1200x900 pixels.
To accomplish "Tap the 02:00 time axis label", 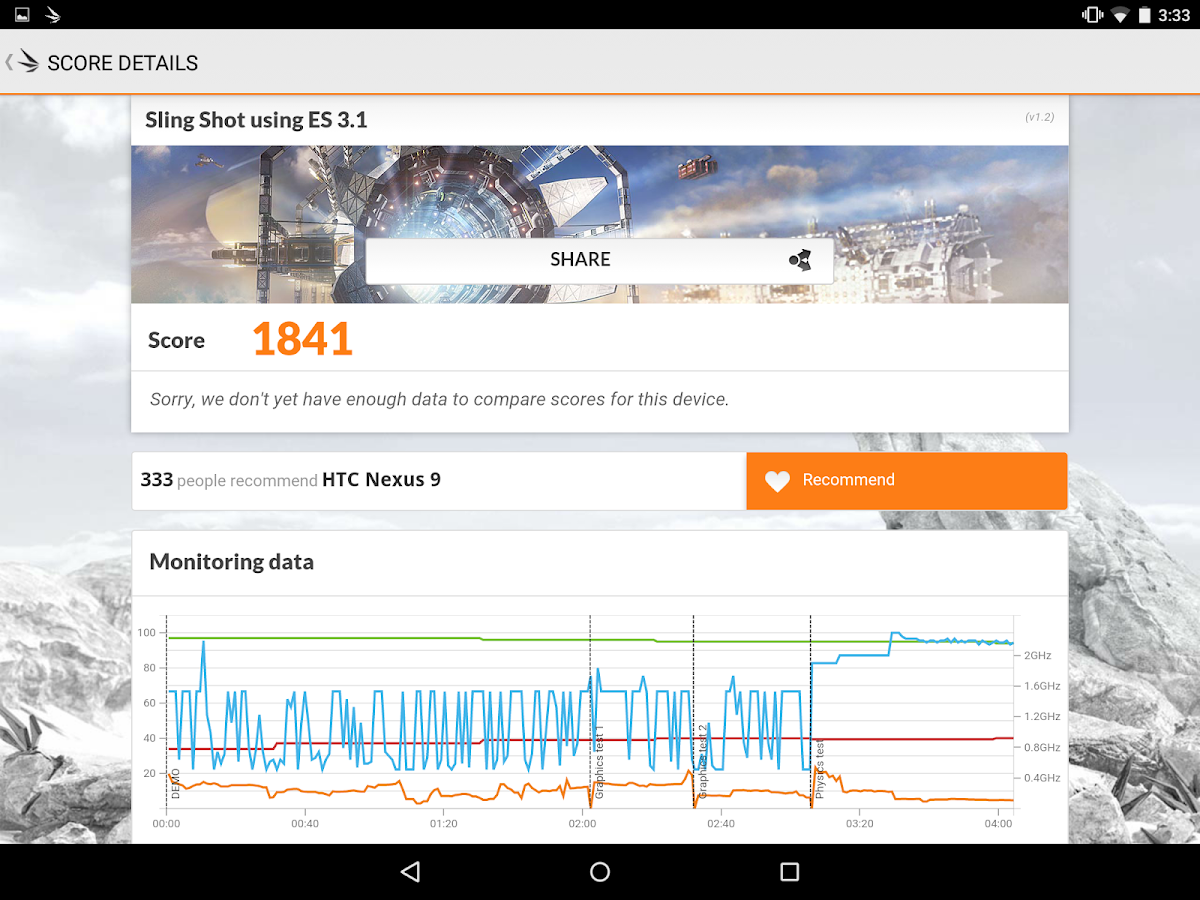I will coord(582,824).
